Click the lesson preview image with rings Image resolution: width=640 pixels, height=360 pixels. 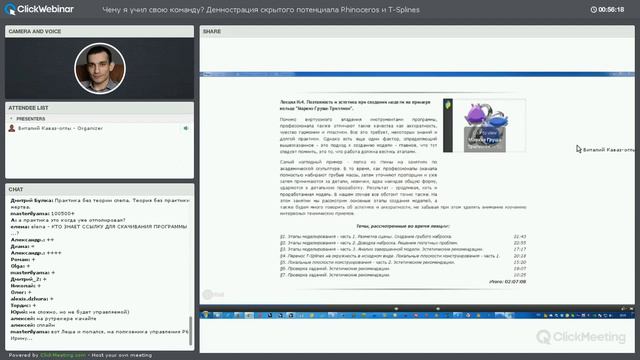tap(484, 126)
